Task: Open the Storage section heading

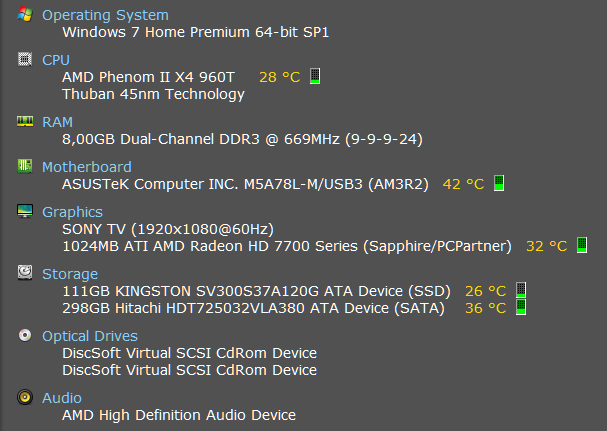Action: coord(70,274)
